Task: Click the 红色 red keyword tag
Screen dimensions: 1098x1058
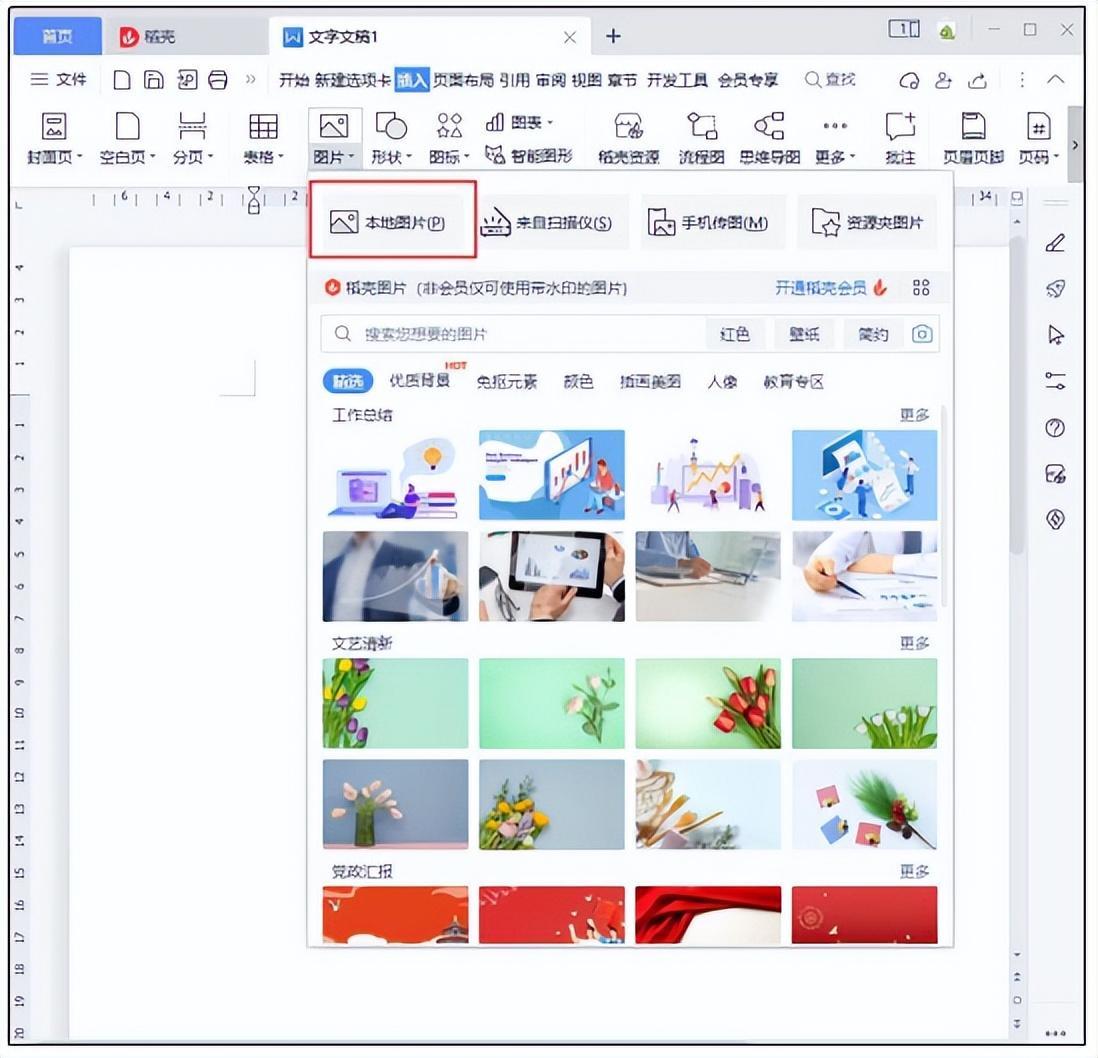Action: 735,334
